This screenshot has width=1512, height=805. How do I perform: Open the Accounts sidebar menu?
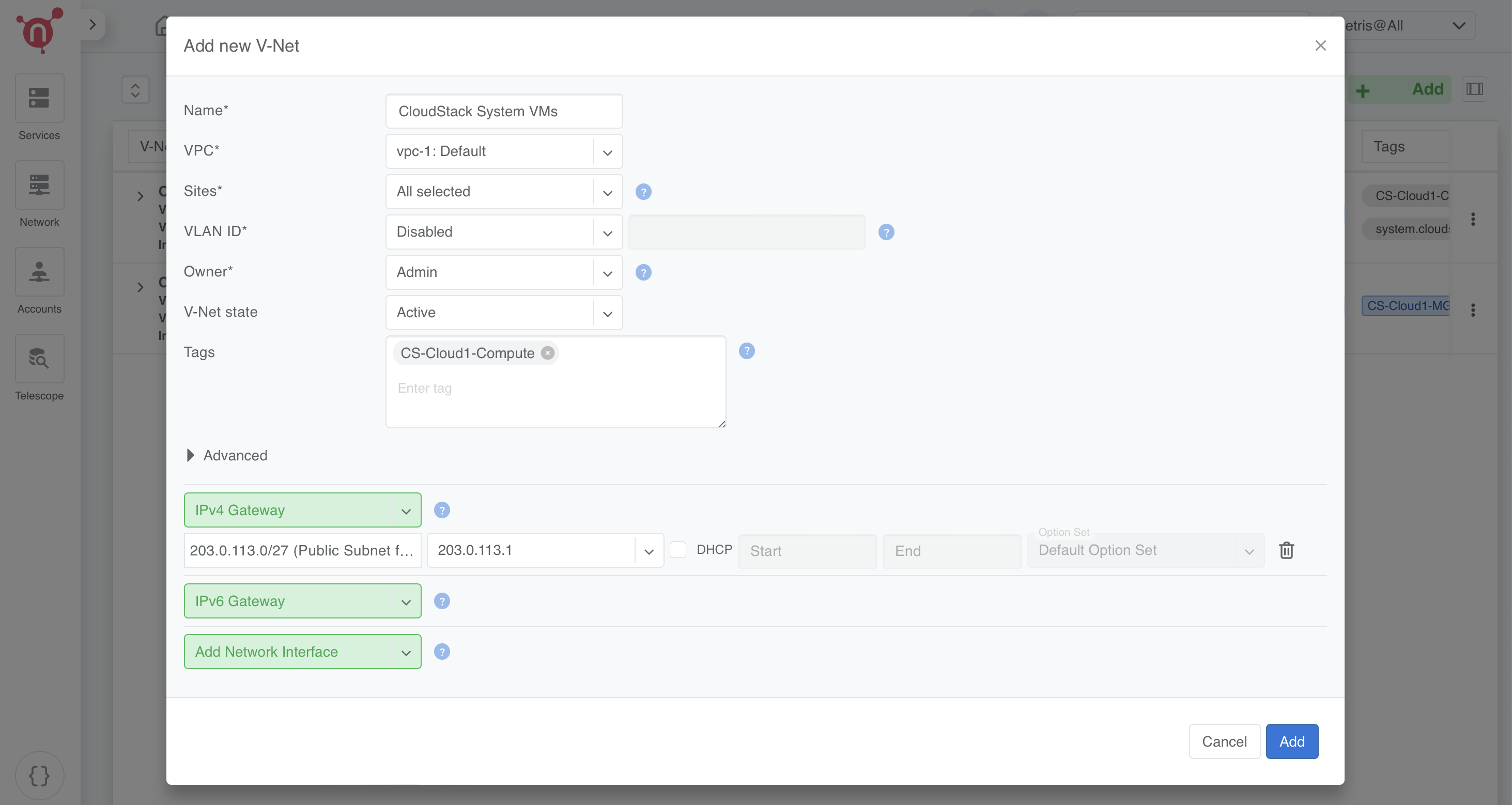click(39, 272)
